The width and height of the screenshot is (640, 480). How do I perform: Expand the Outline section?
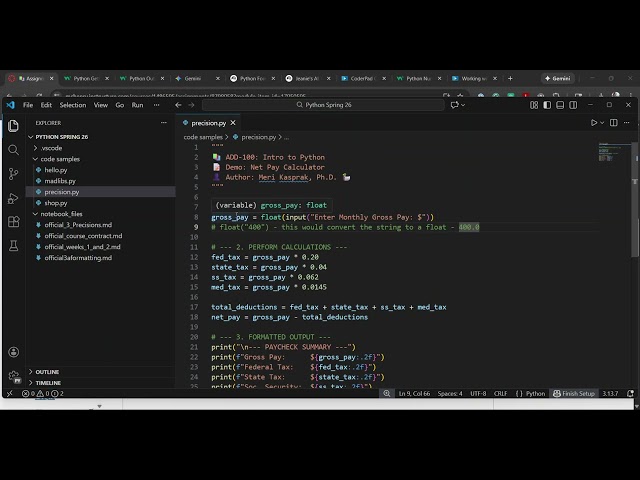(x=48, y=372)
